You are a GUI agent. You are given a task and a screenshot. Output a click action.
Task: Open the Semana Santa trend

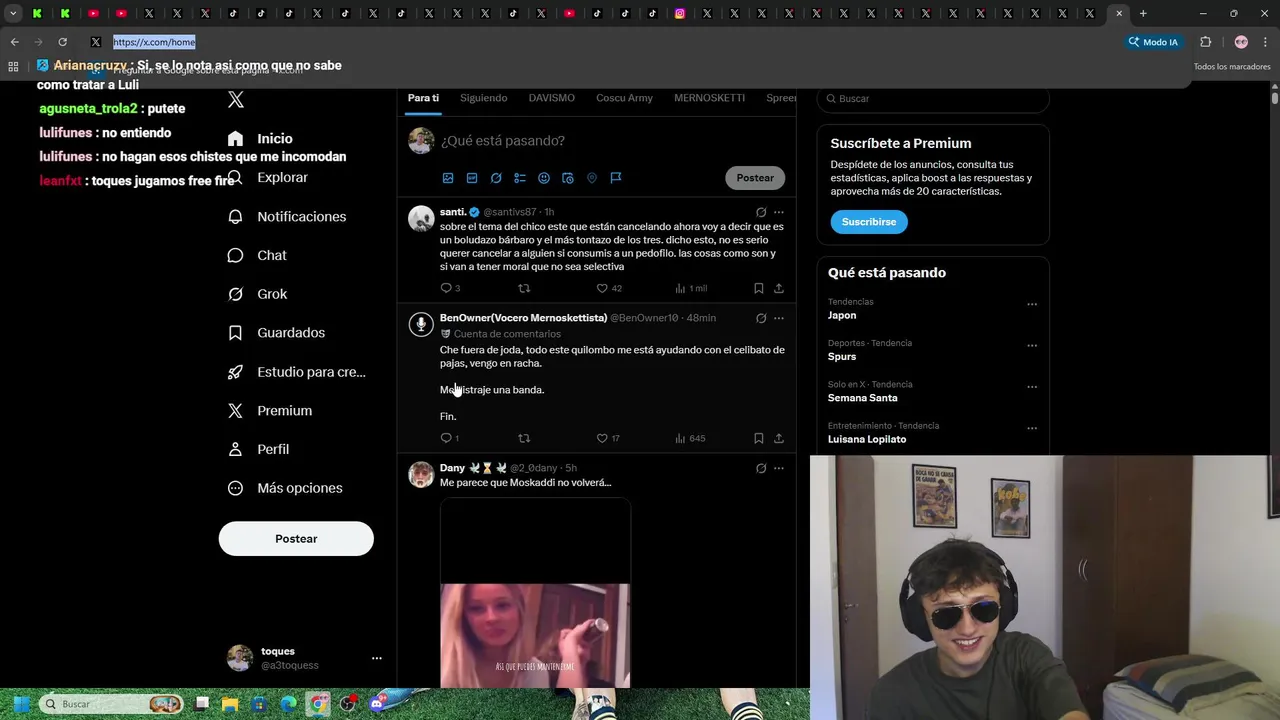(x=863, y=398)
